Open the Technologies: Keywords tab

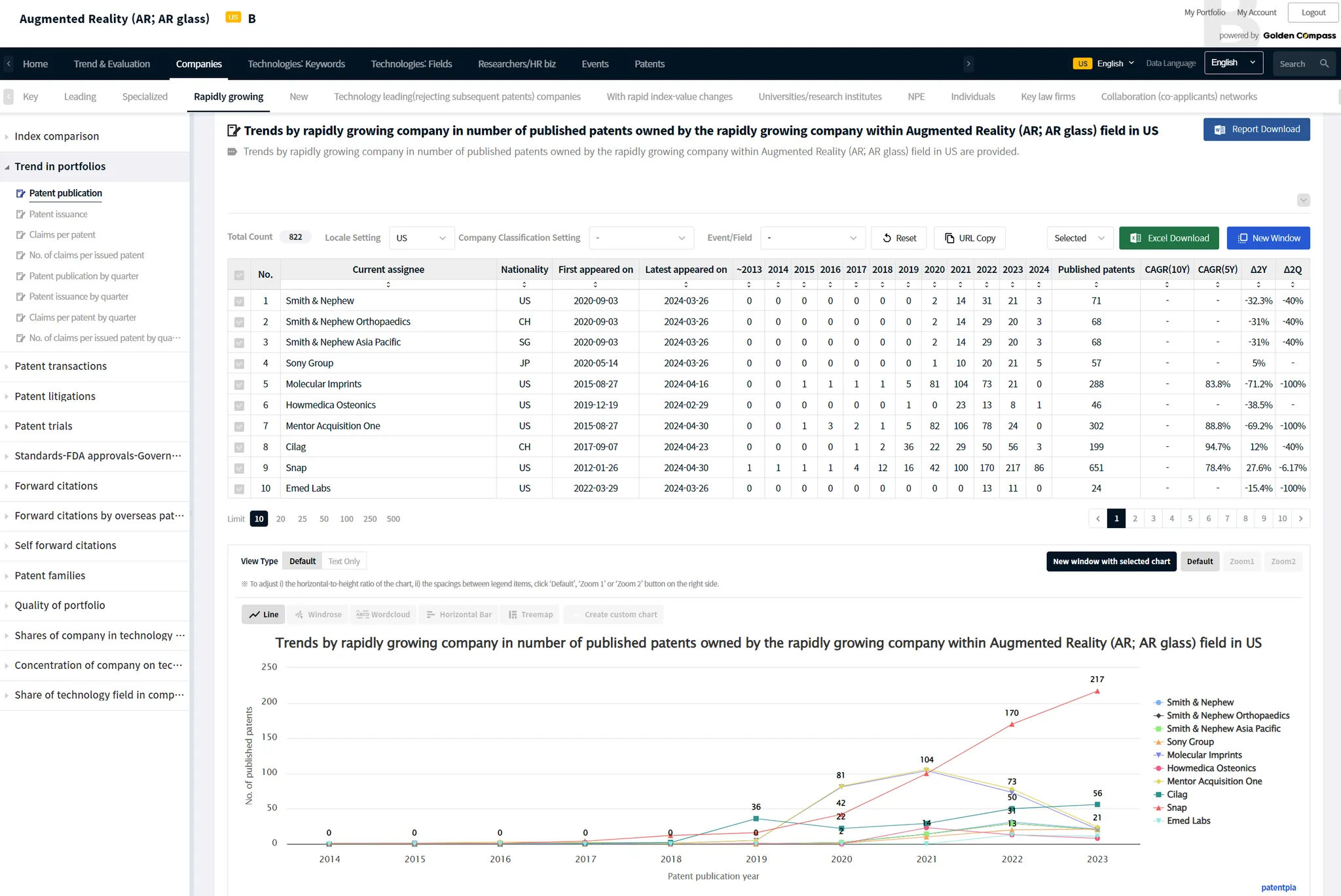pyautogui.click(x=296, y=64)
